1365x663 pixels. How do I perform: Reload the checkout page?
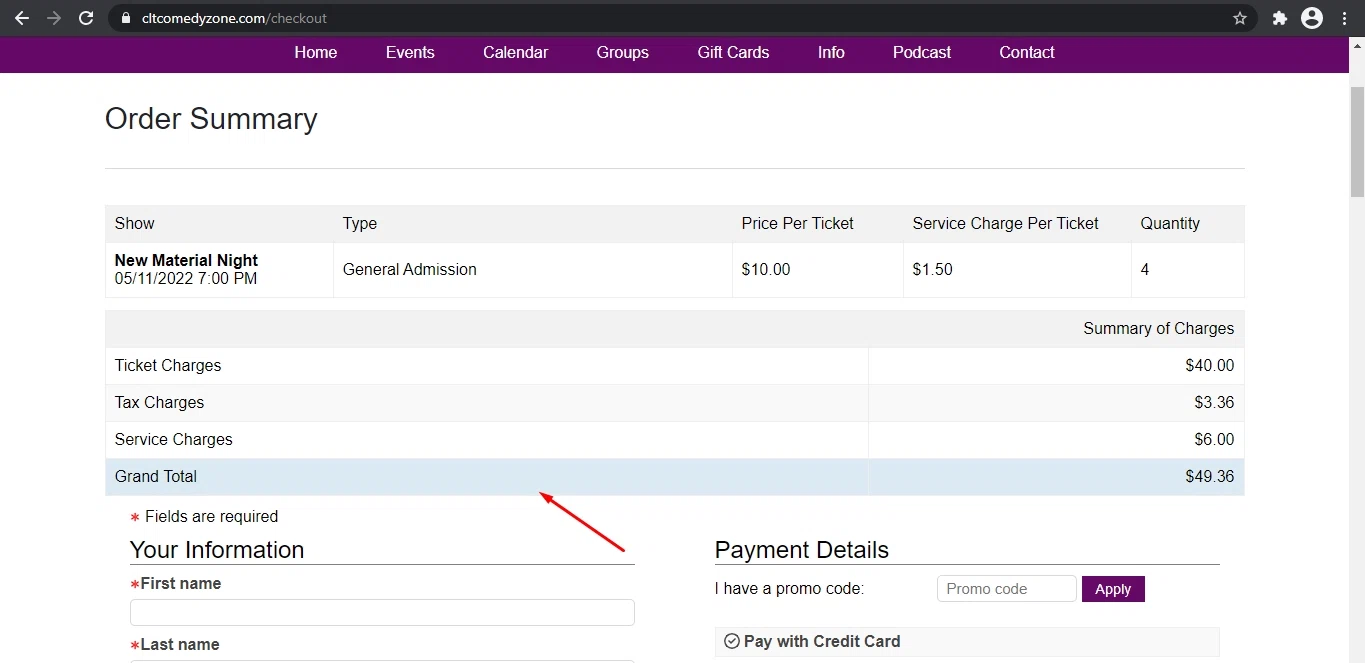[x=86, y=18]
